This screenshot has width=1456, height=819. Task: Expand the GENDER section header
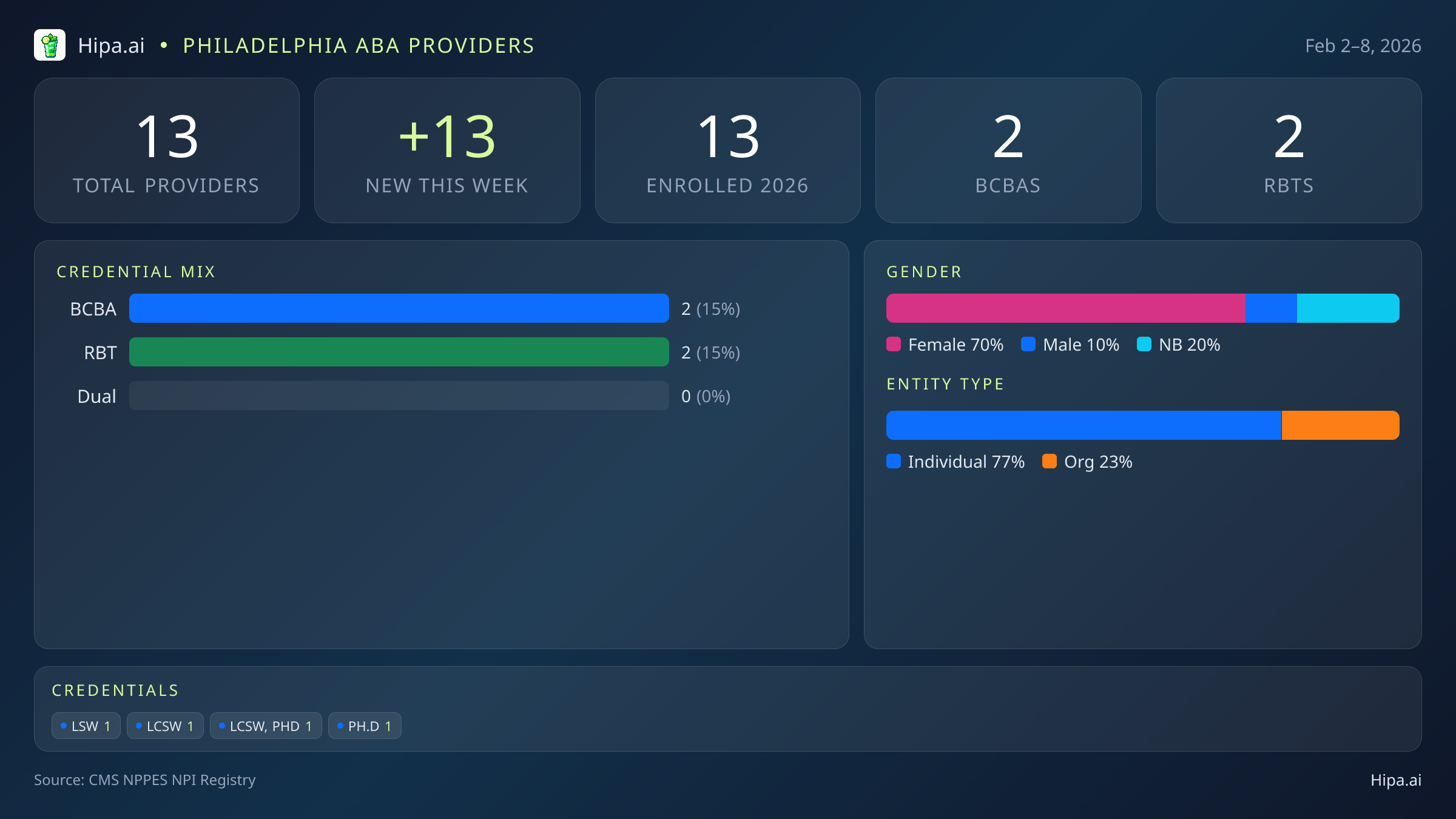pos(924,272)
